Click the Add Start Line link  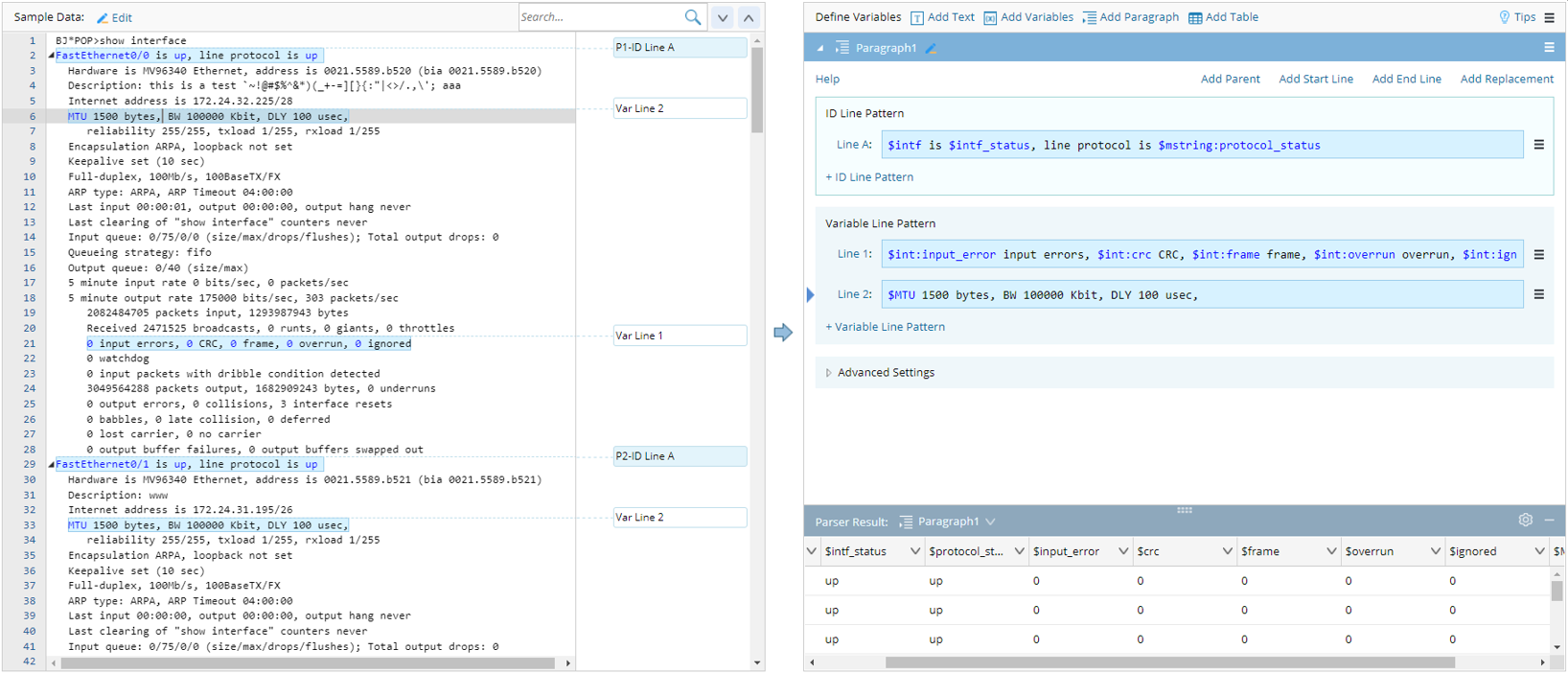coord(1315,79)
